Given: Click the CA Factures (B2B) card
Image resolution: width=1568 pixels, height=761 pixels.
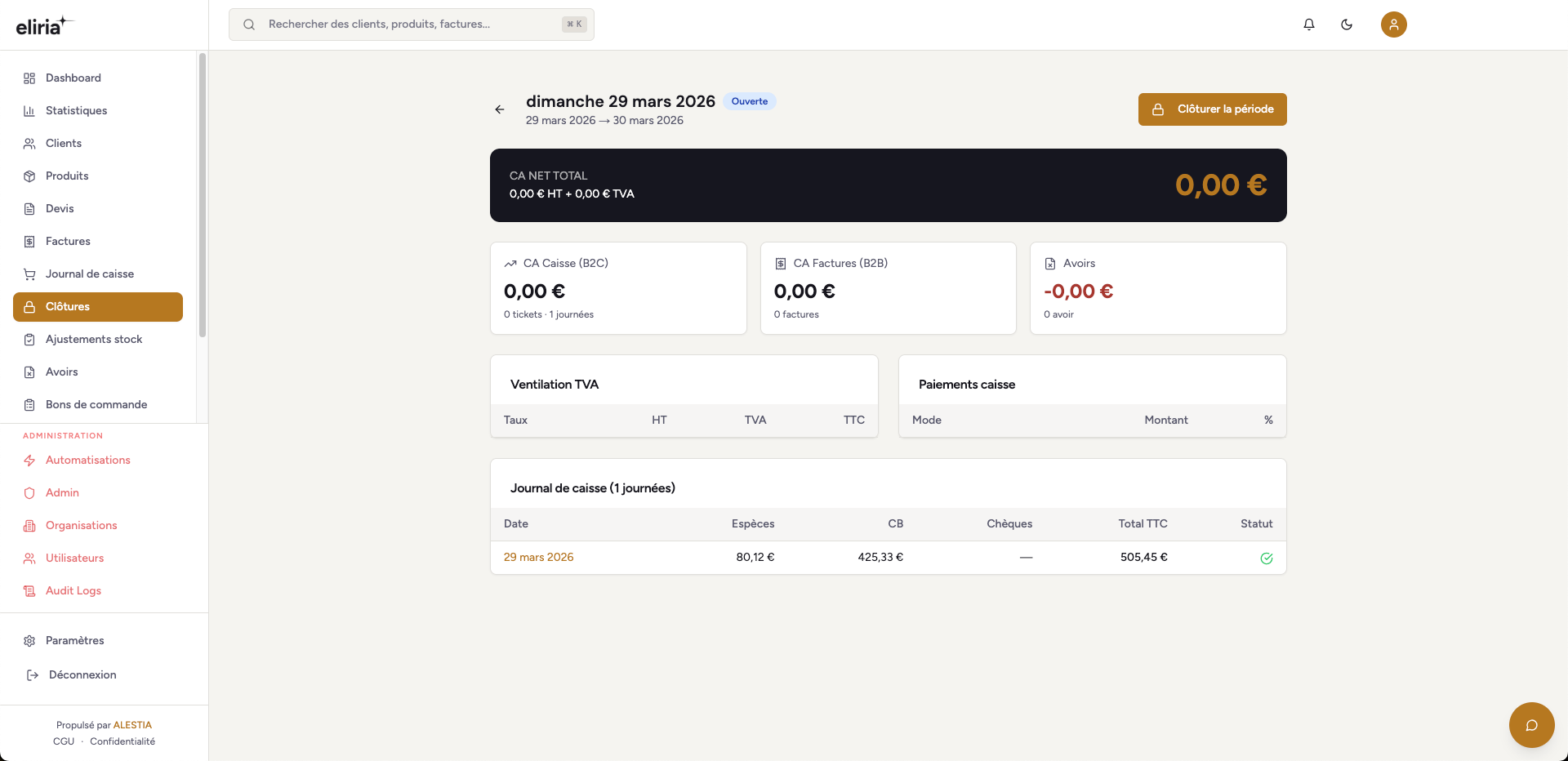Looking at the screenshot, I should click(889, 288).
